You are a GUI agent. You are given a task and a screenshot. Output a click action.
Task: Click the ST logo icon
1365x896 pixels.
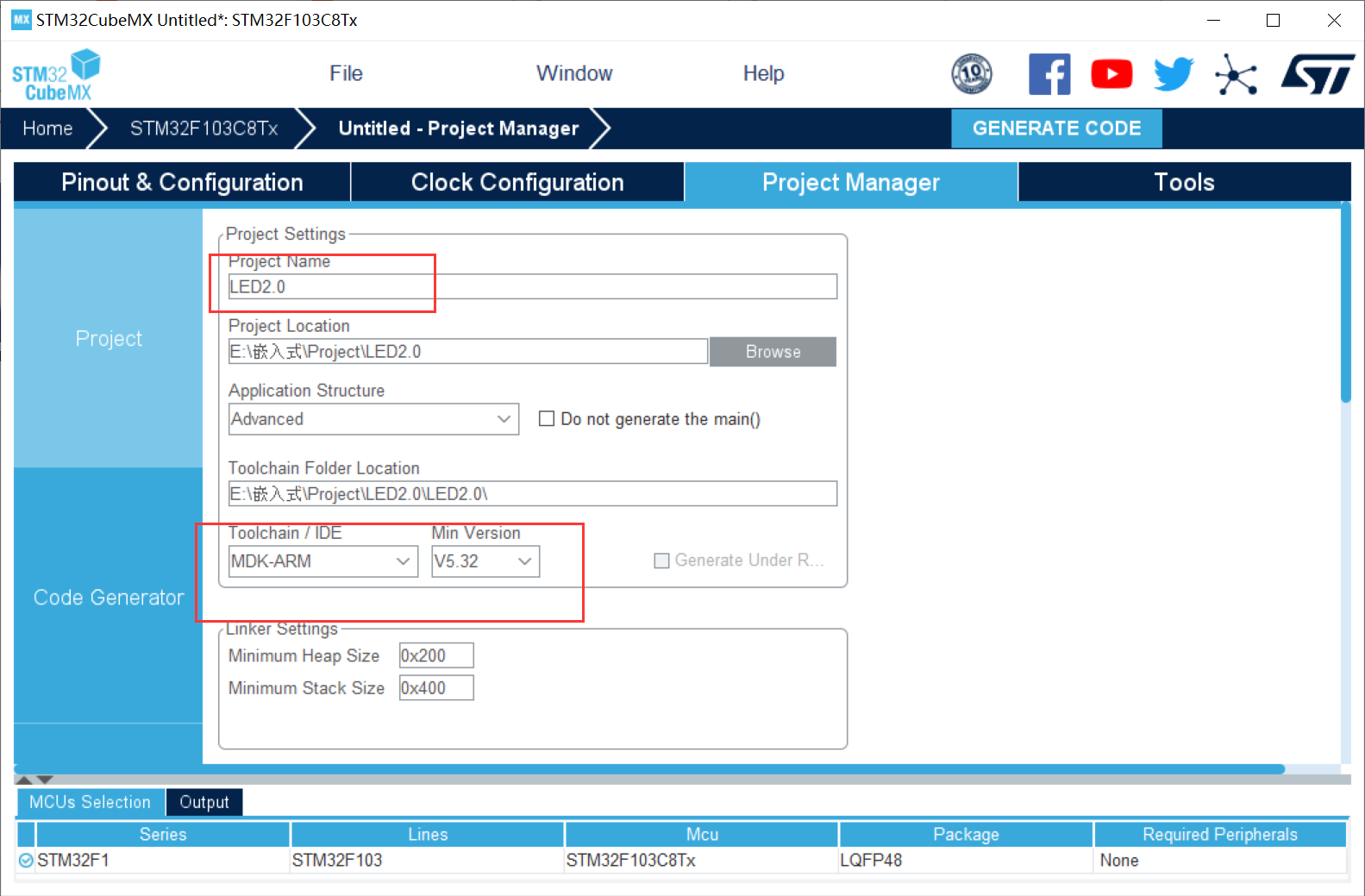1318,74
